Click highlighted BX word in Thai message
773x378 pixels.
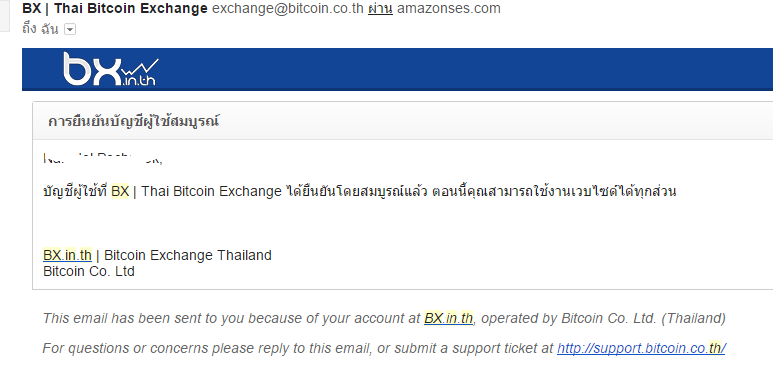click(x=120, y=191)
